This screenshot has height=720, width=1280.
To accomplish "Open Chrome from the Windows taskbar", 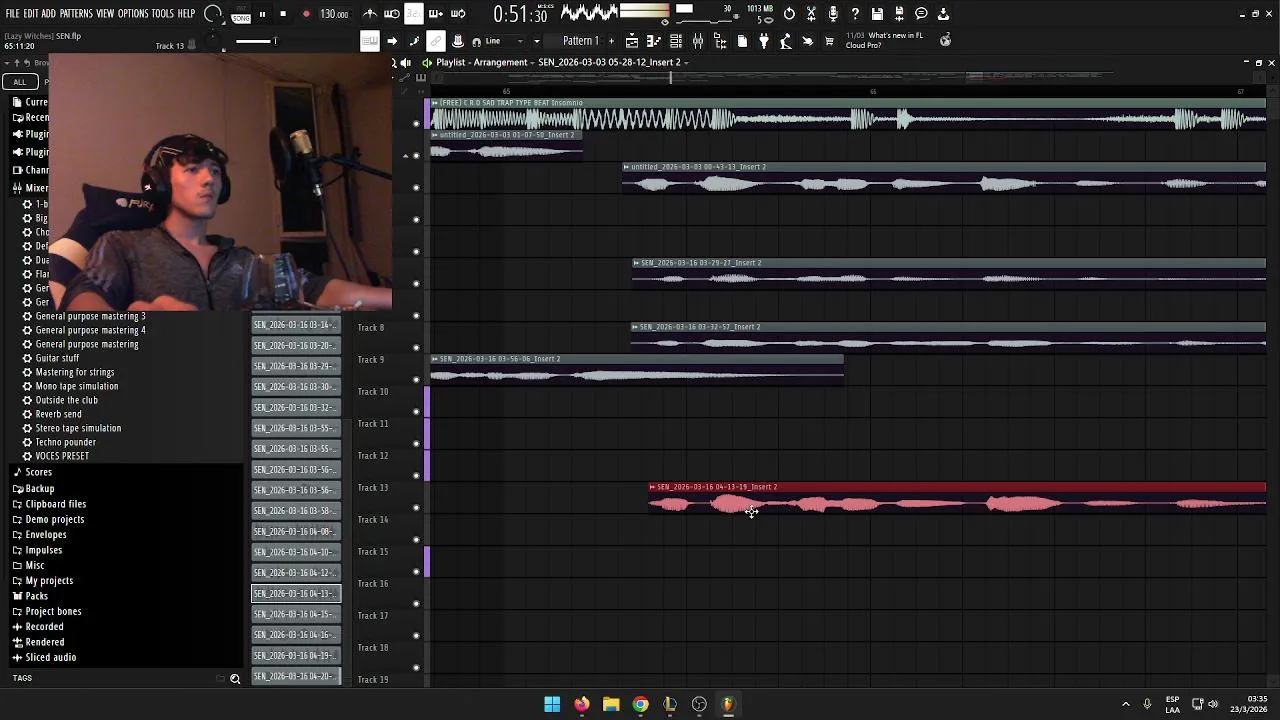I will [640, 704].
